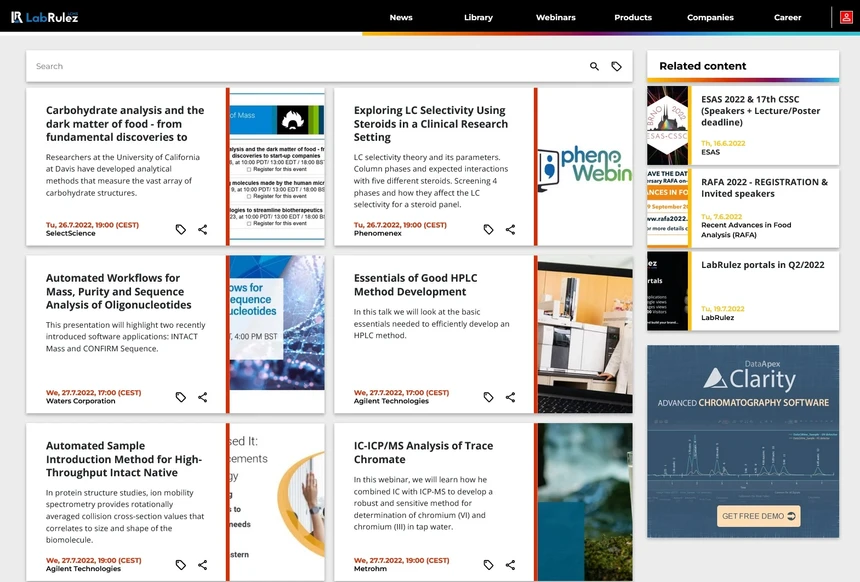Go to the Companies section
Screen dimensions: 860x582
coord(710,18)
